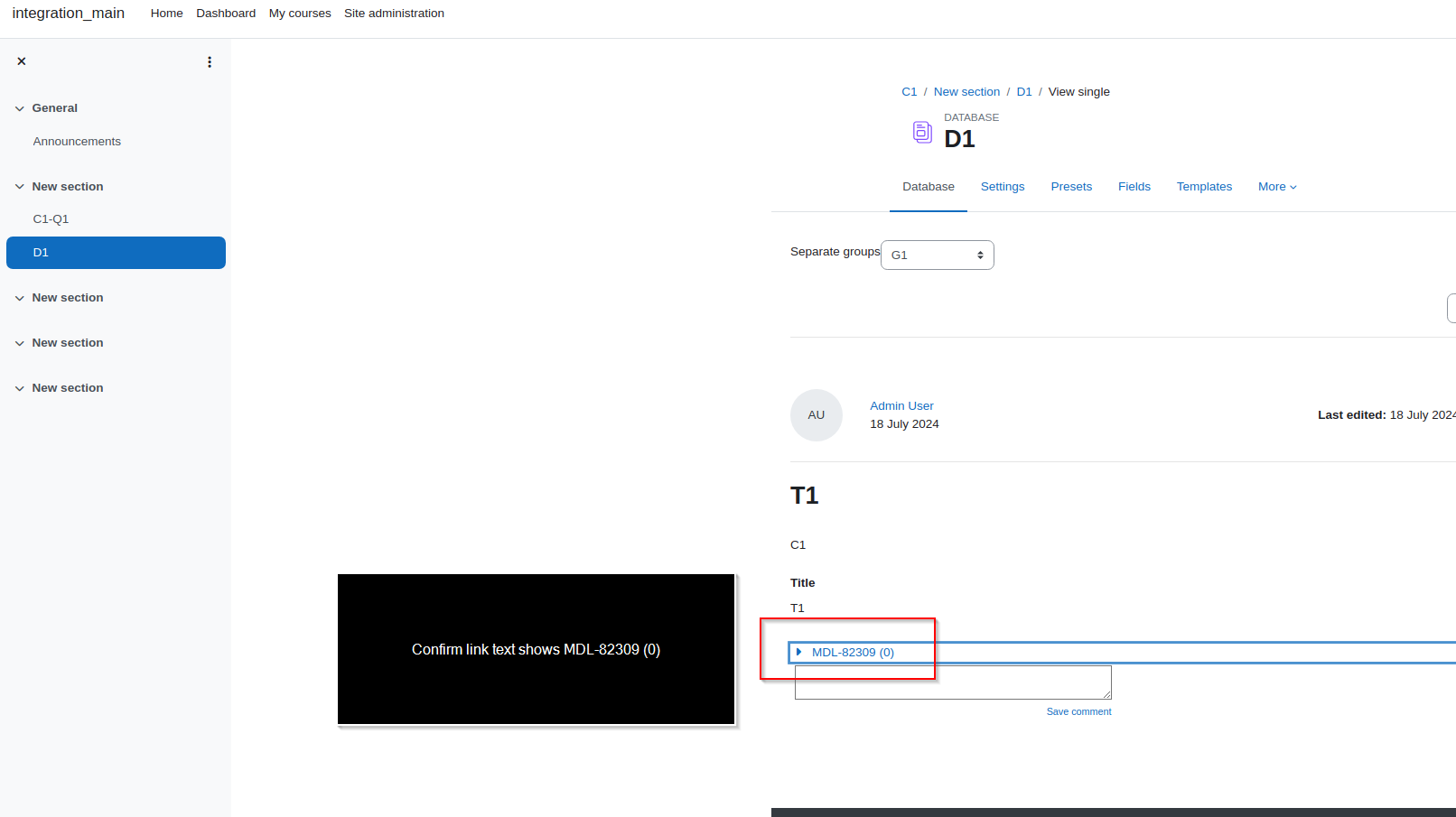Viewport: 1456px width, 817px height.
Task: Click the New section breadcrumb link
Action: (966, 92)
